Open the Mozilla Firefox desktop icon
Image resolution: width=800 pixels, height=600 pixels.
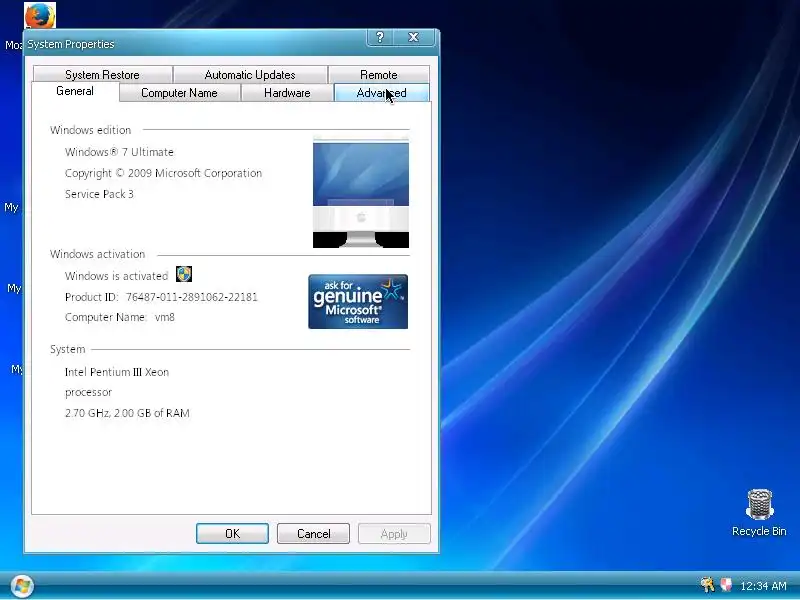point(40,15)
